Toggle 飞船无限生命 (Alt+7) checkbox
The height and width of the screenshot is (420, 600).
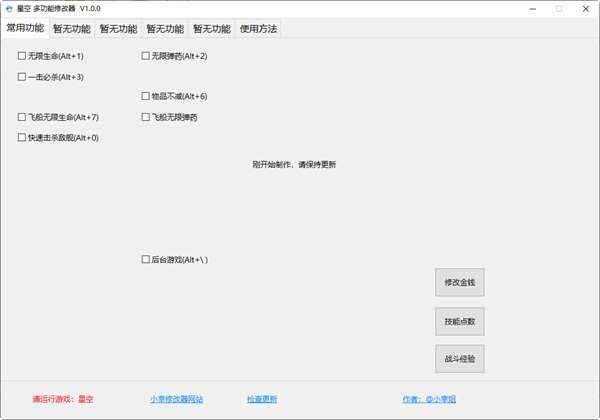coord(22,117)
